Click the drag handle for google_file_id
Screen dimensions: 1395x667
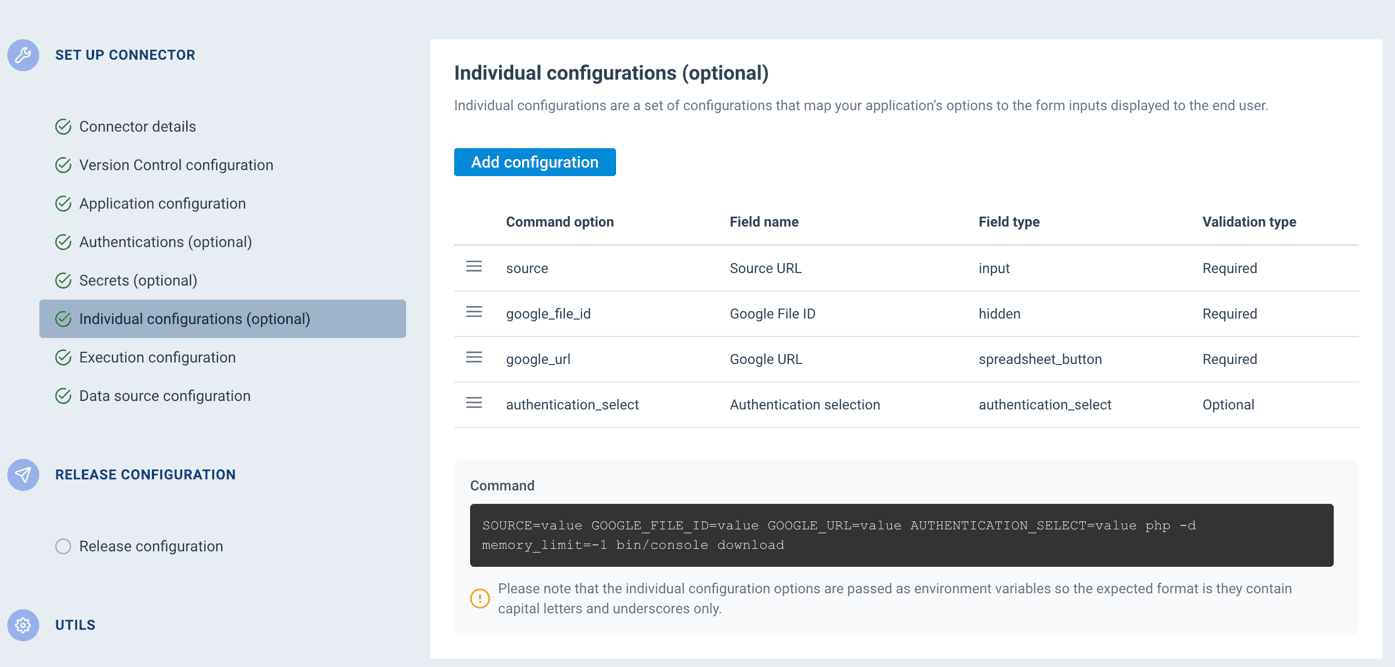[x=474, y=311]
